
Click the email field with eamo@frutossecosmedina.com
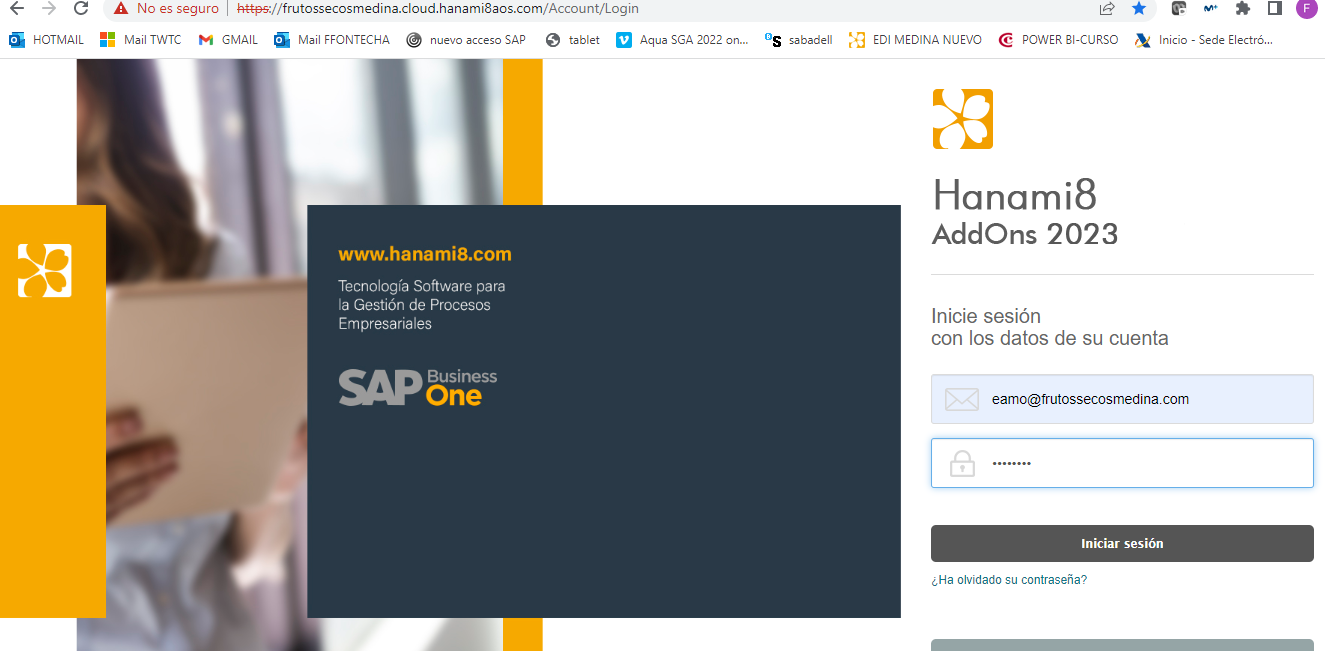click(1122, 399)
